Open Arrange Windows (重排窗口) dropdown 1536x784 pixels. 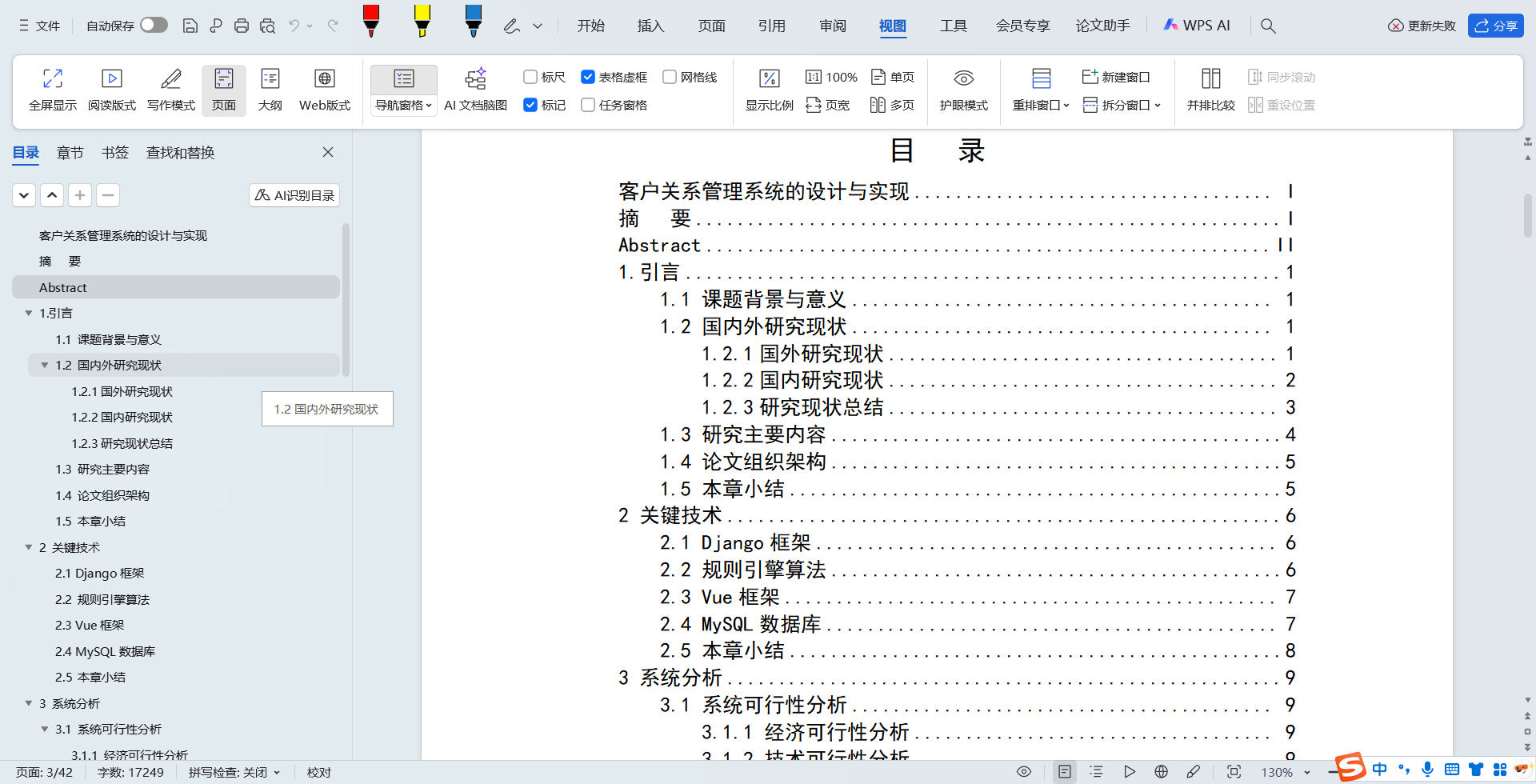[x=1041, y=105]
